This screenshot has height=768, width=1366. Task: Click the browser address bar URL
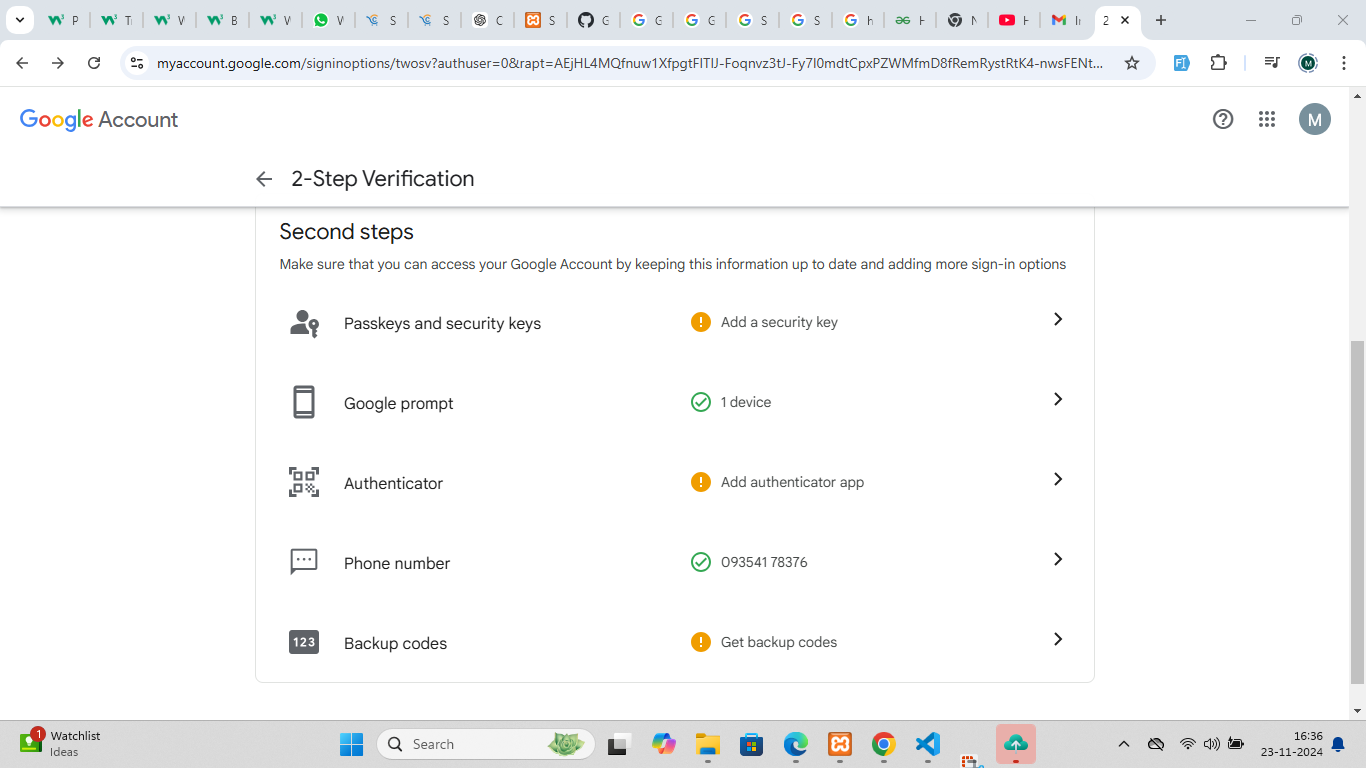point(630,63)
